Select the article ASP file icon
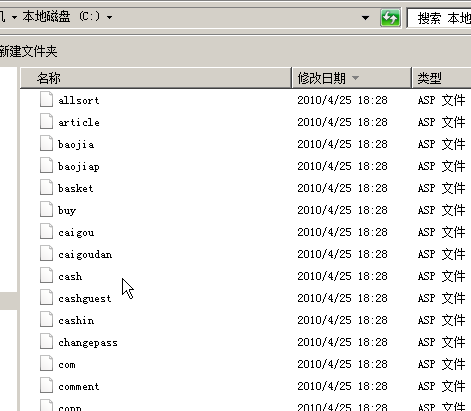The height and width of the screenshot is (411, 471). click(46, 122)
